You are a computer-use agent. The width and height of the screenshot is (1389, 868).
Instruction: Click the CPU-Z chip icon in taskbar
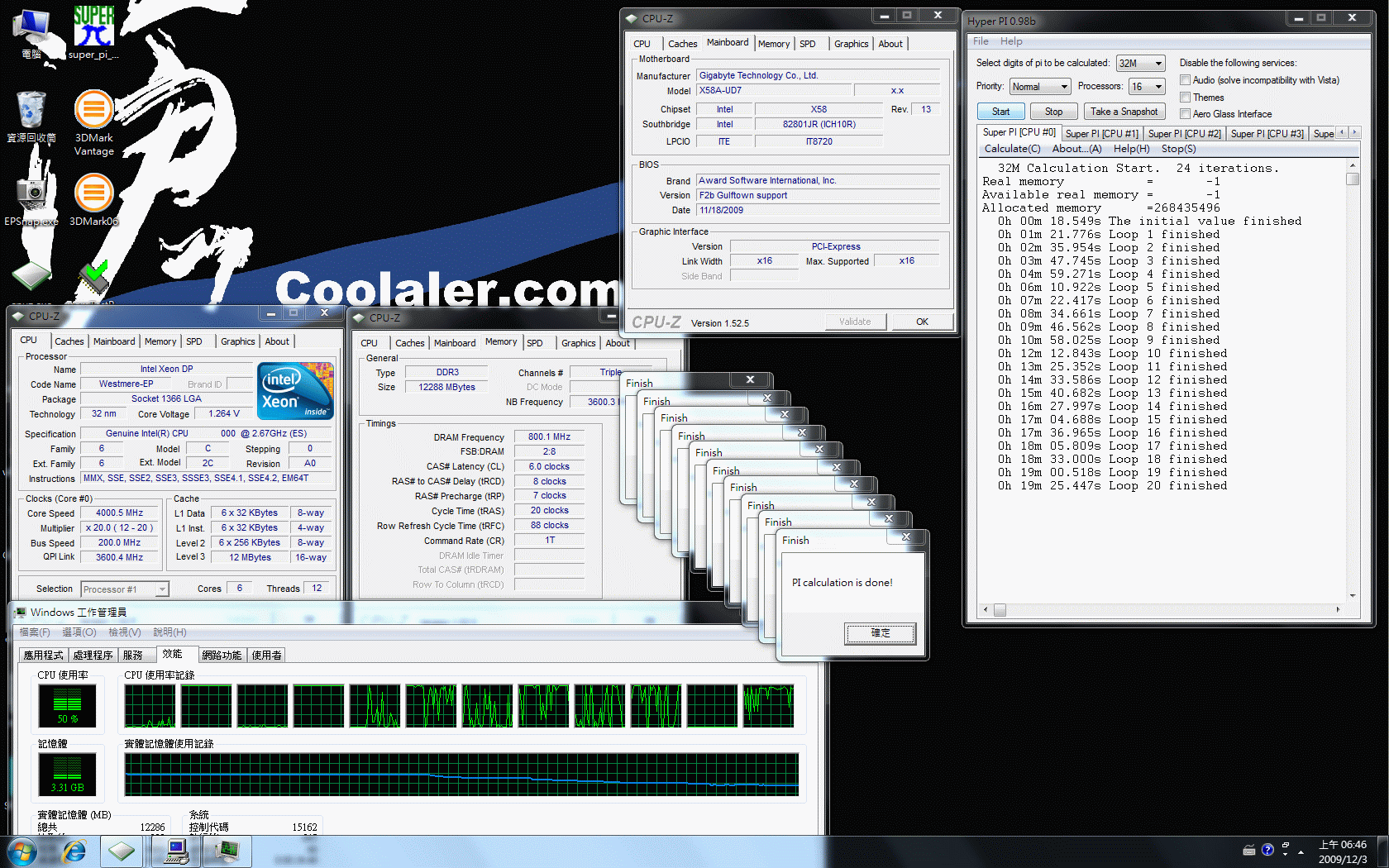[122, 851]
